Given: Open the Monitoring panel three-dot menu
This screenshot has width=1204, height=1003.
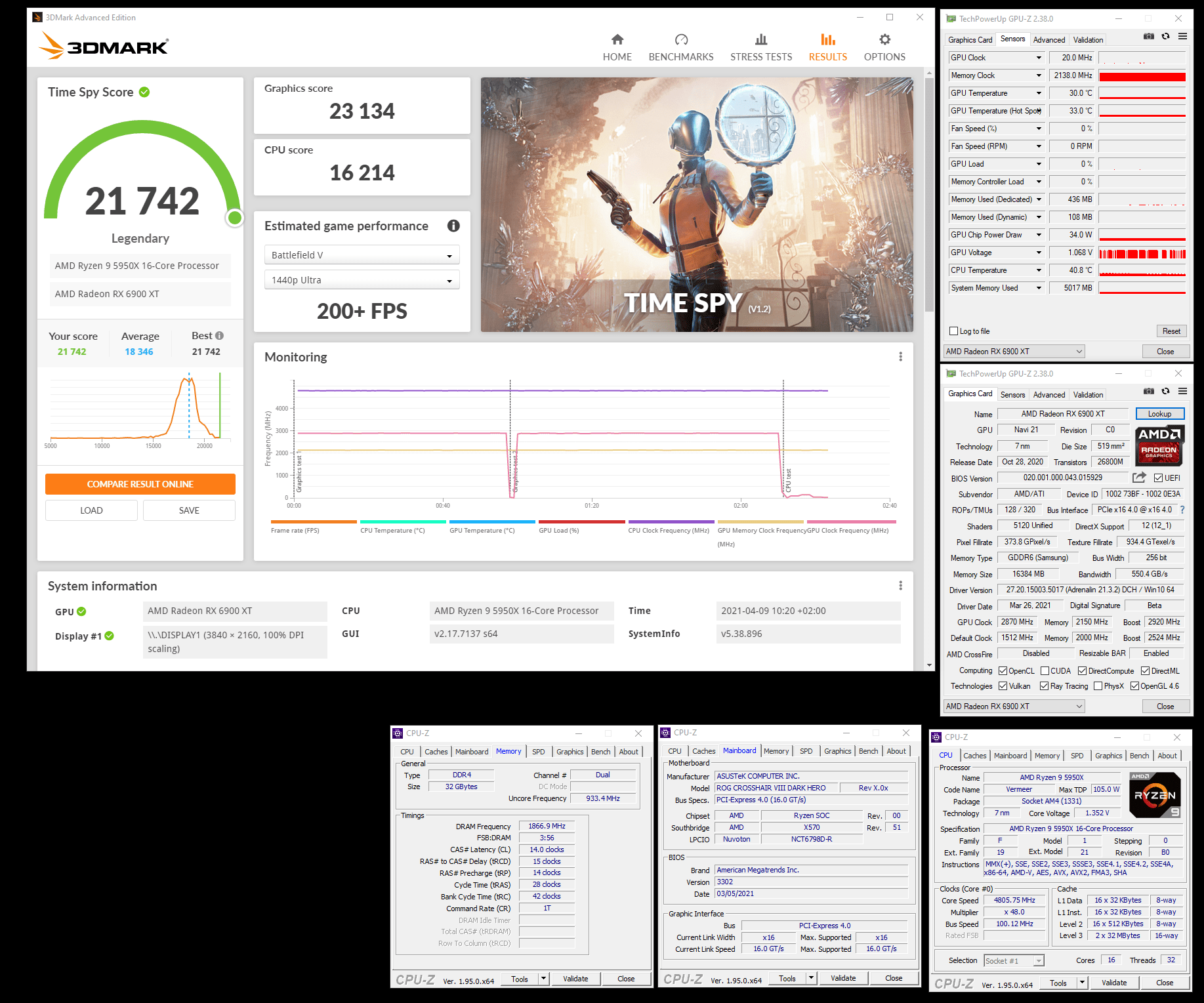Looking at the screenshot, I should tap(900, 356).
